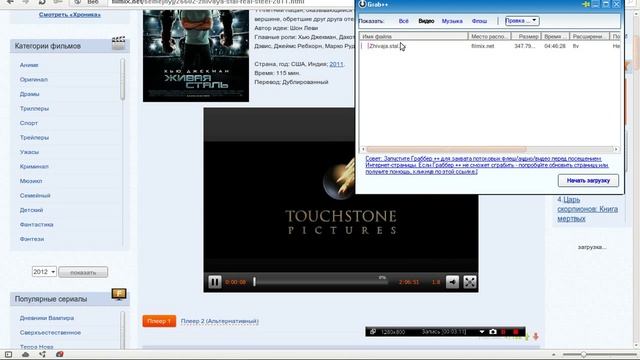Open the Фантастика category

37,224
